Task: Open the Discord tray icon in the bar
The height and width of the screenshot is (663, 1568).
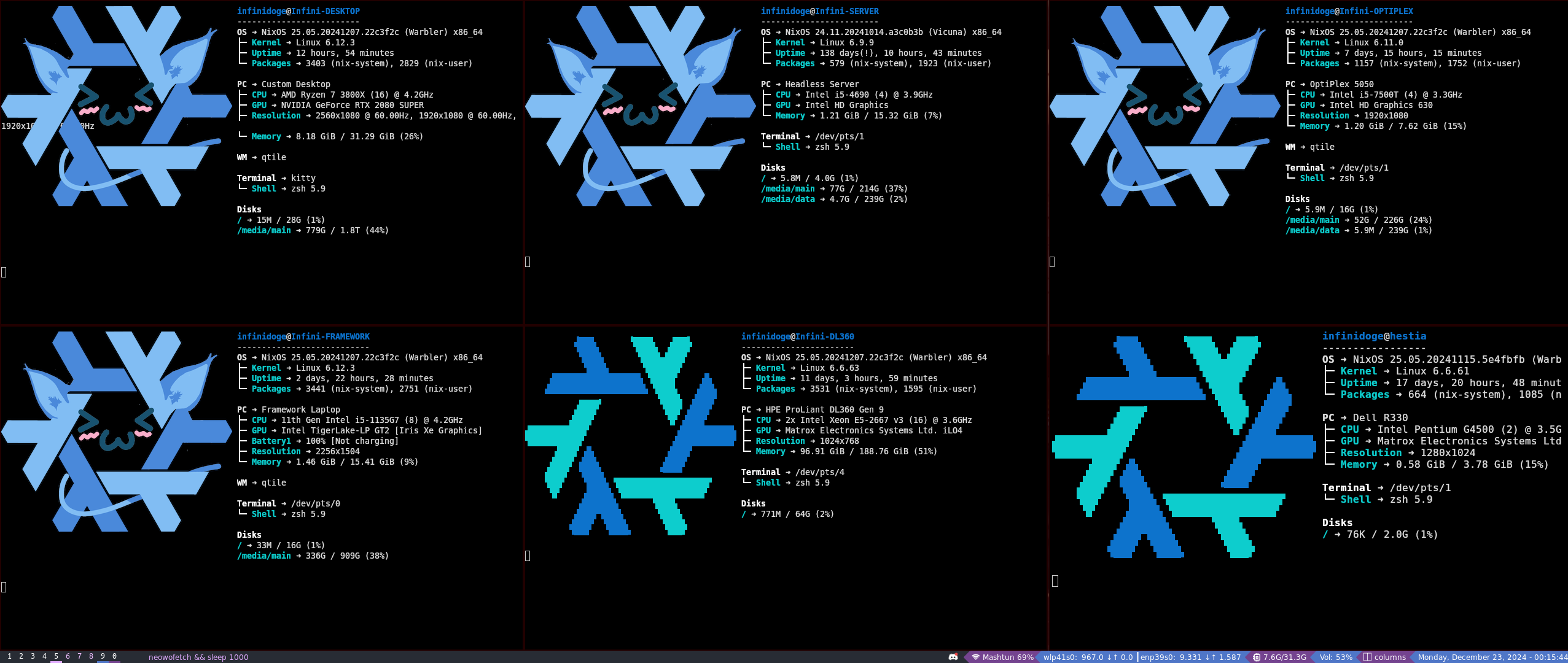Action: 953,657
